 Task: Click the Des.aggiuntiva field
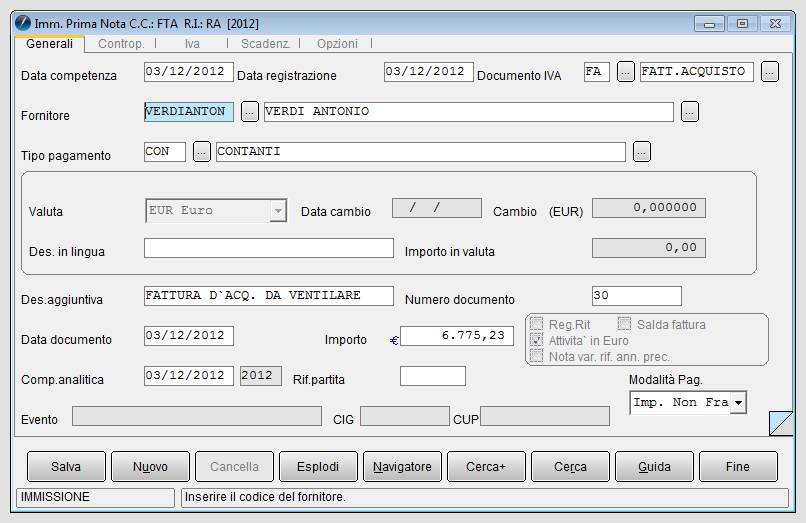[x=269, y=296]
